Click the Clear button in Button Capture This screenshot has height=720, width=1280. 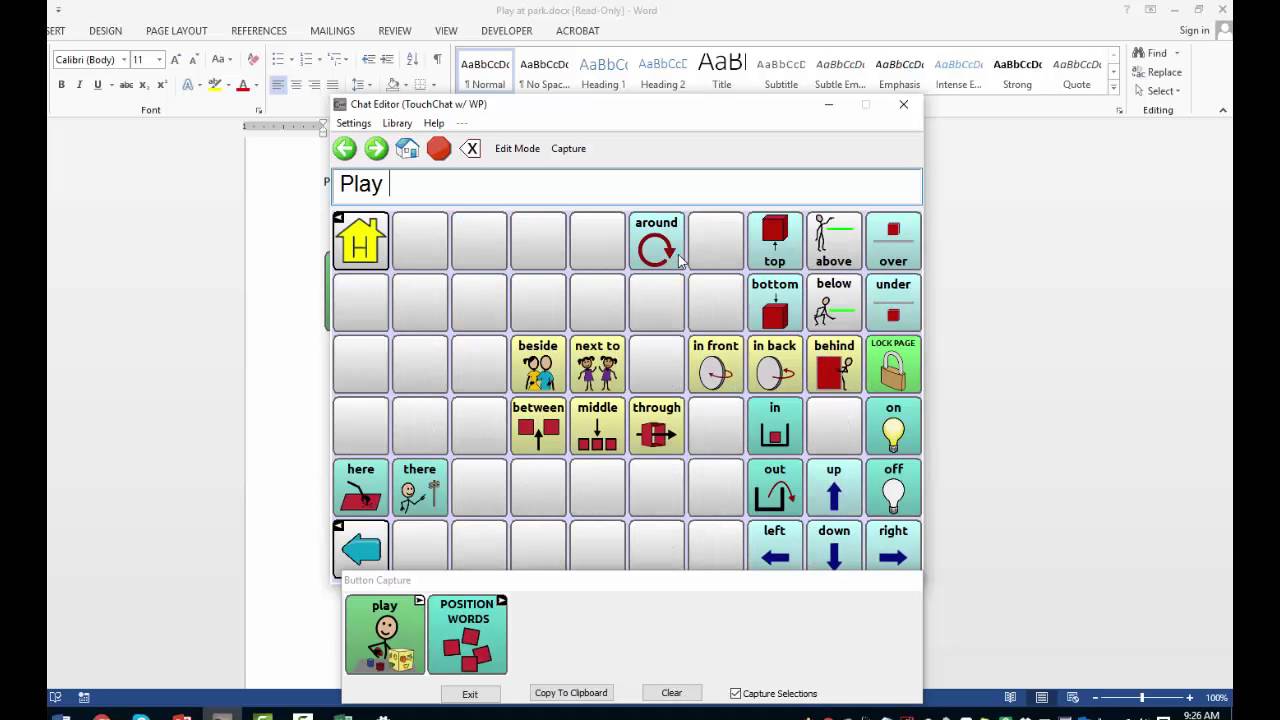[671, 693]
